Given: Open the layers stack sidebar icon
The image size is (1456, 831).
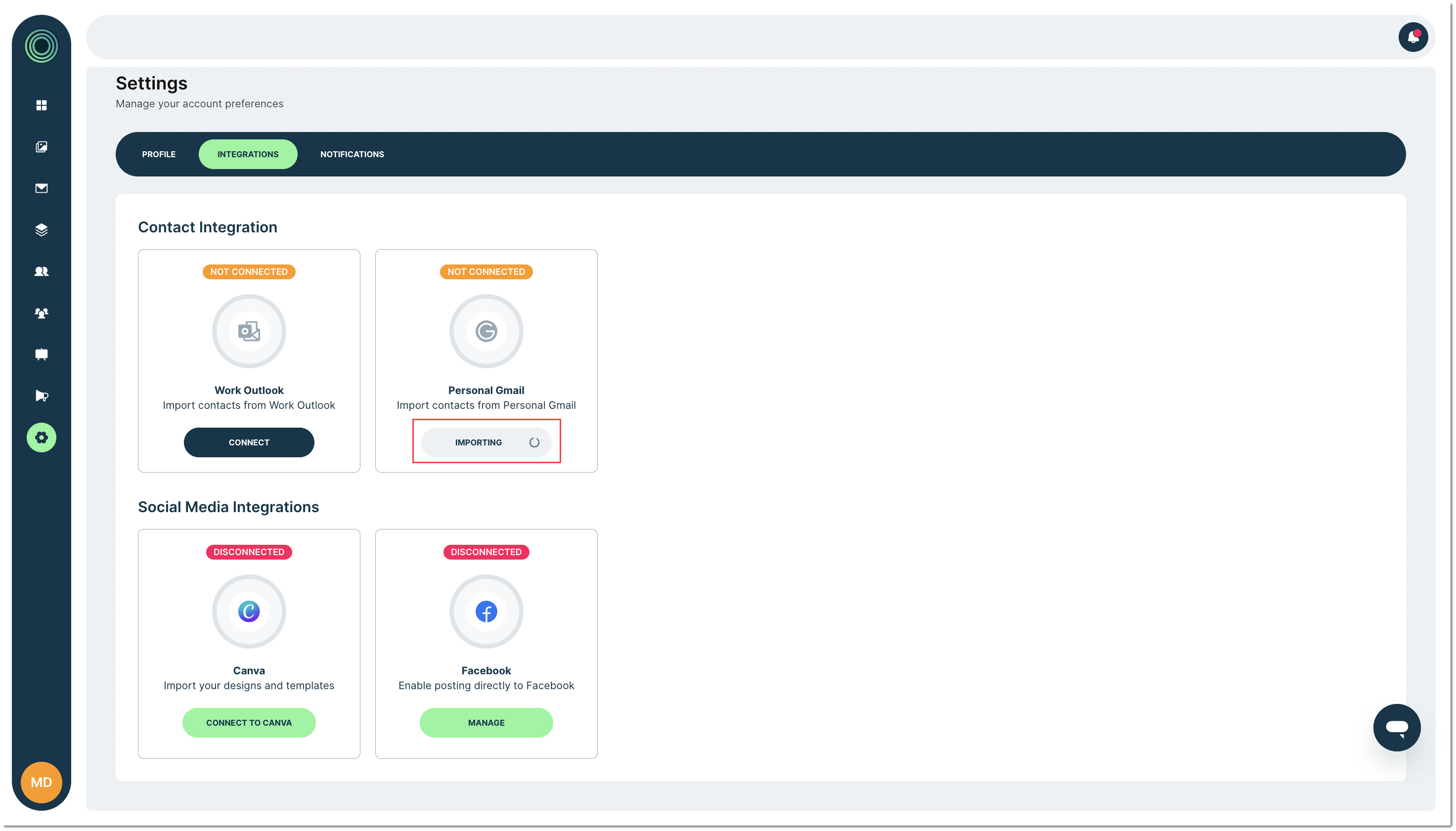Looking at the screenshot, I should (x=41, y=229).
